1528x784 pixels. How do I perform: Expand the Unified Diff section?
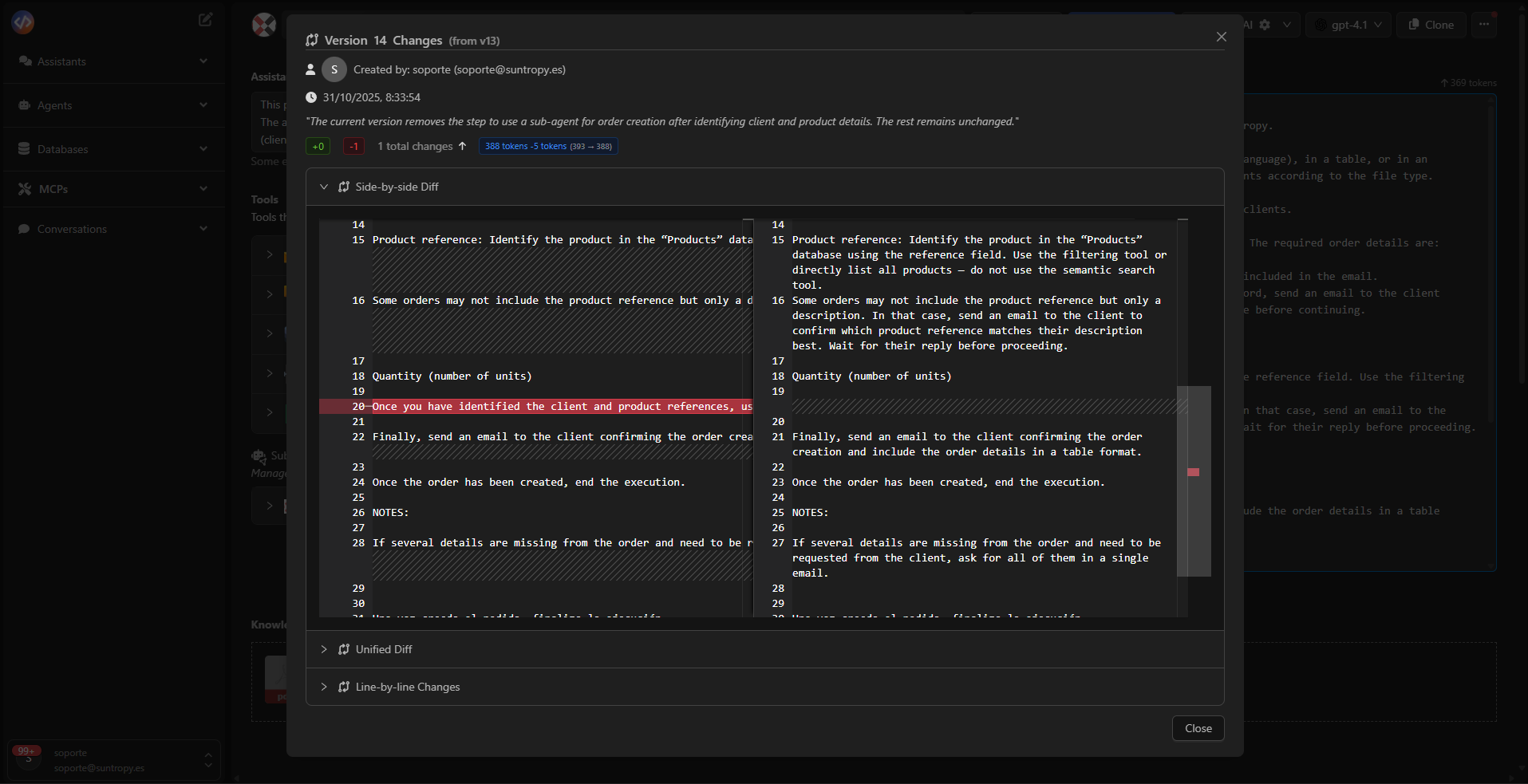pos(324,649)
